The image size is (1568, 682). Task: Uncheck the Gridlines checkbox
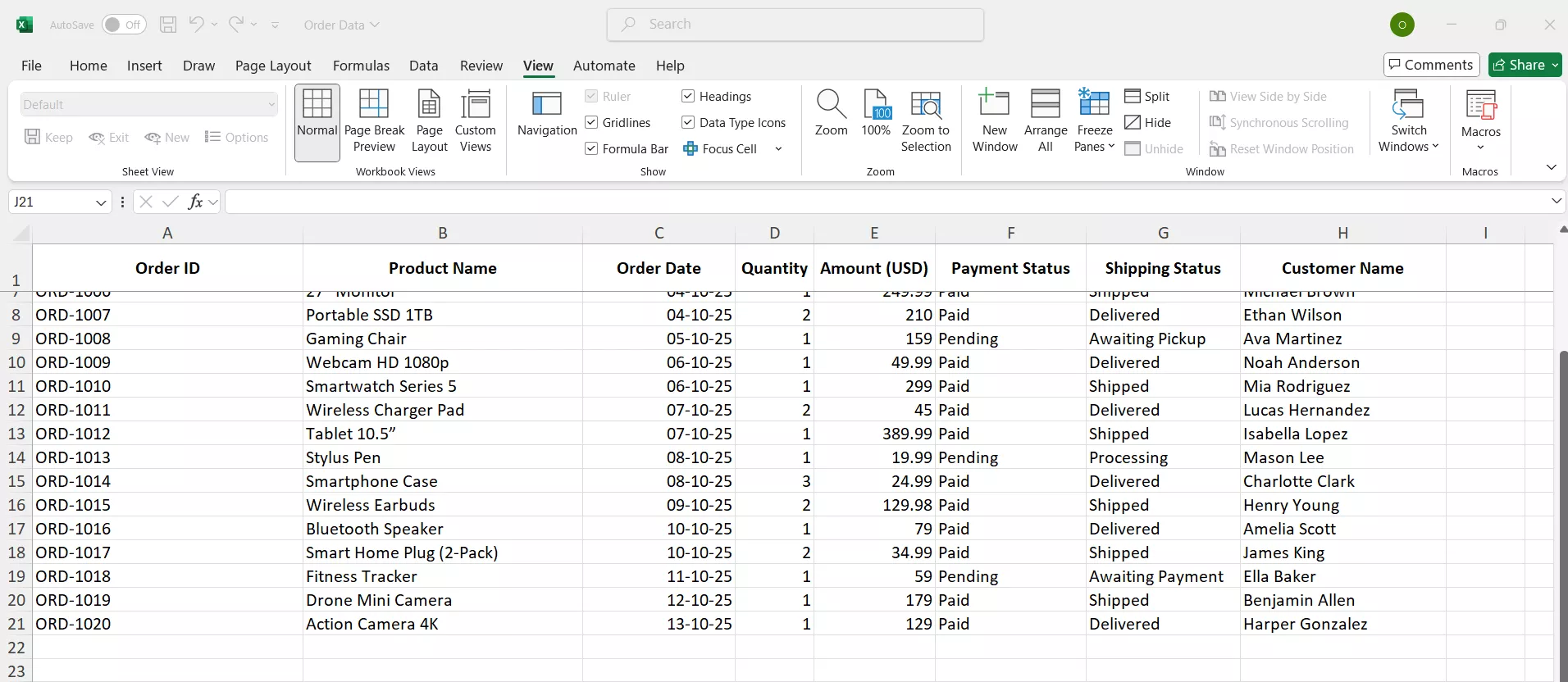pos(591,123)
